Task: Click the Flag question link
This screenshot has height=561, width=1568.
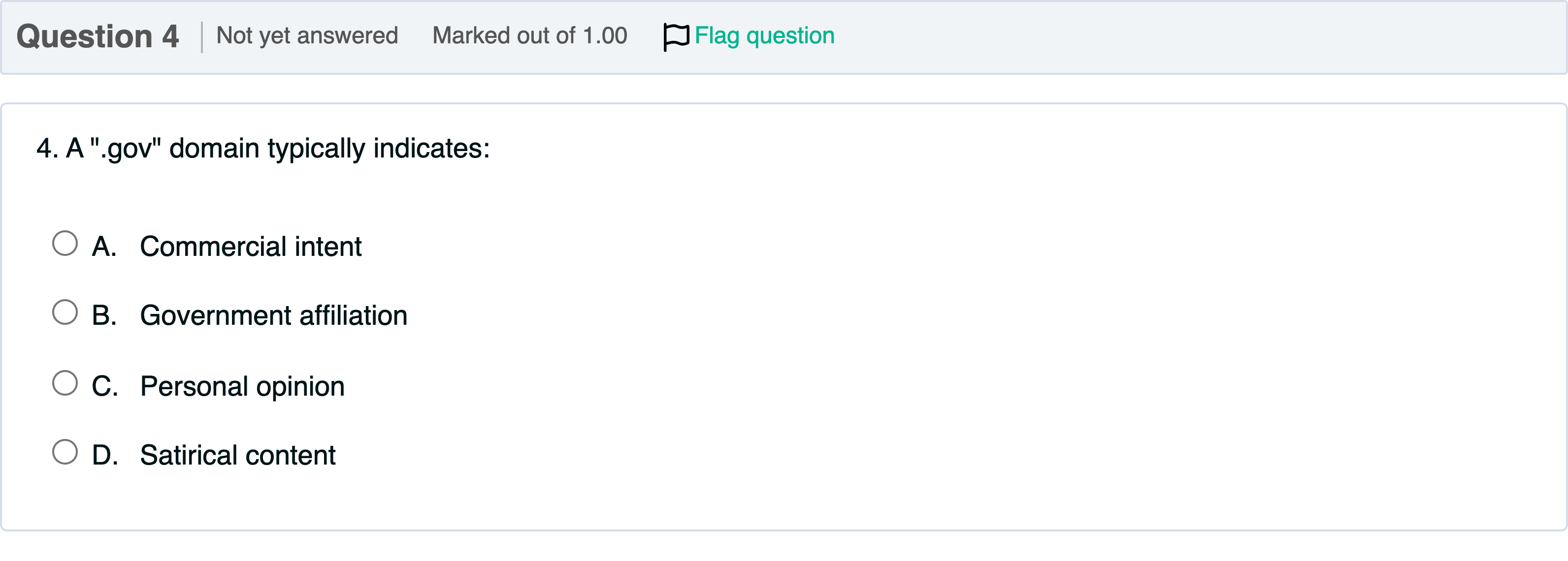Action: tap(764, 34)
